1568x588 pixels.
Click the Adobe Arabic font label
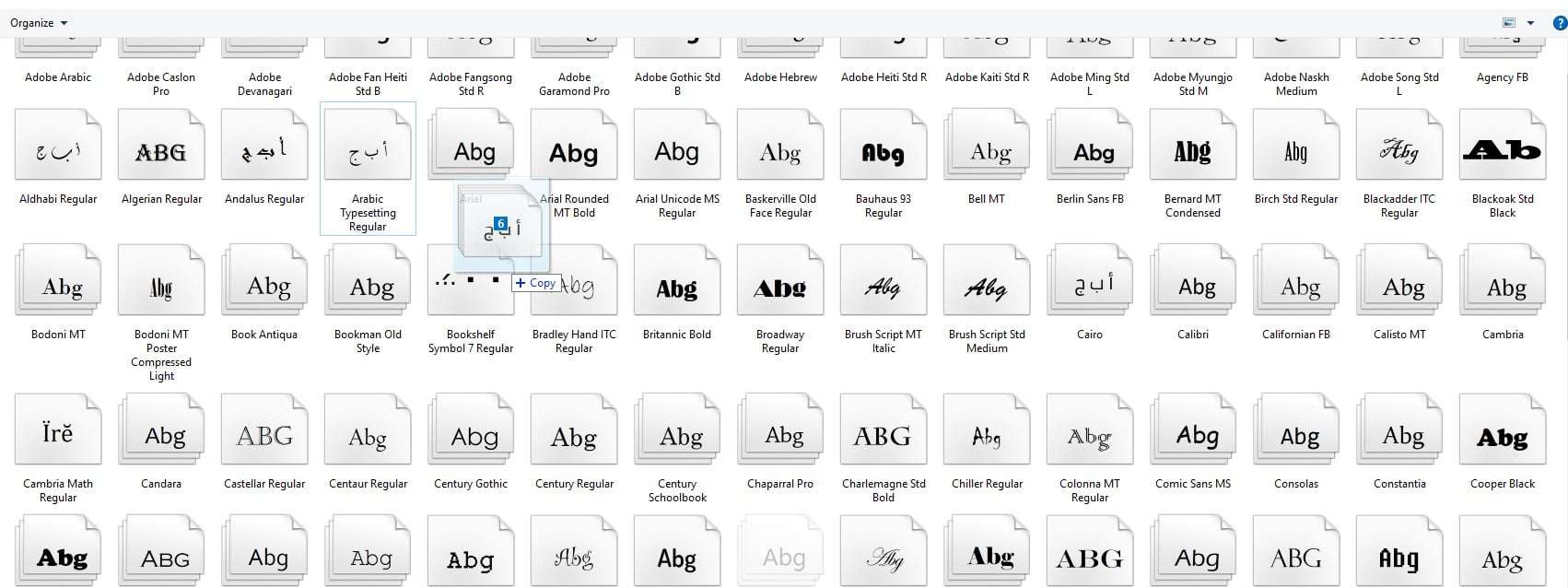coord(58,77)
